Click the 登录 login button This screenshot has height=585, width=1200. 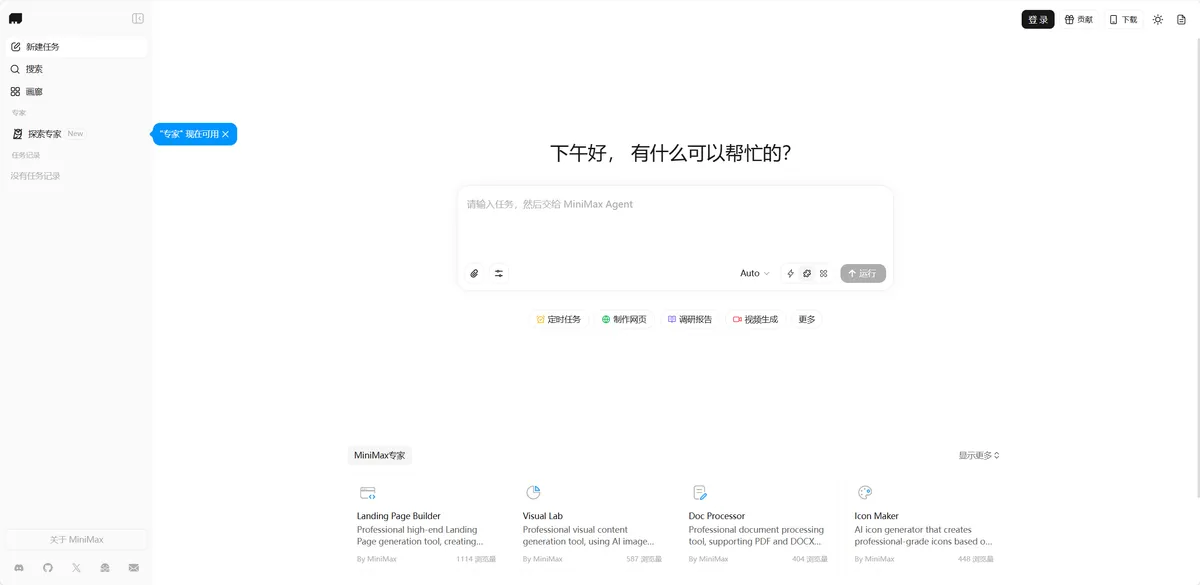point(1038,19)
